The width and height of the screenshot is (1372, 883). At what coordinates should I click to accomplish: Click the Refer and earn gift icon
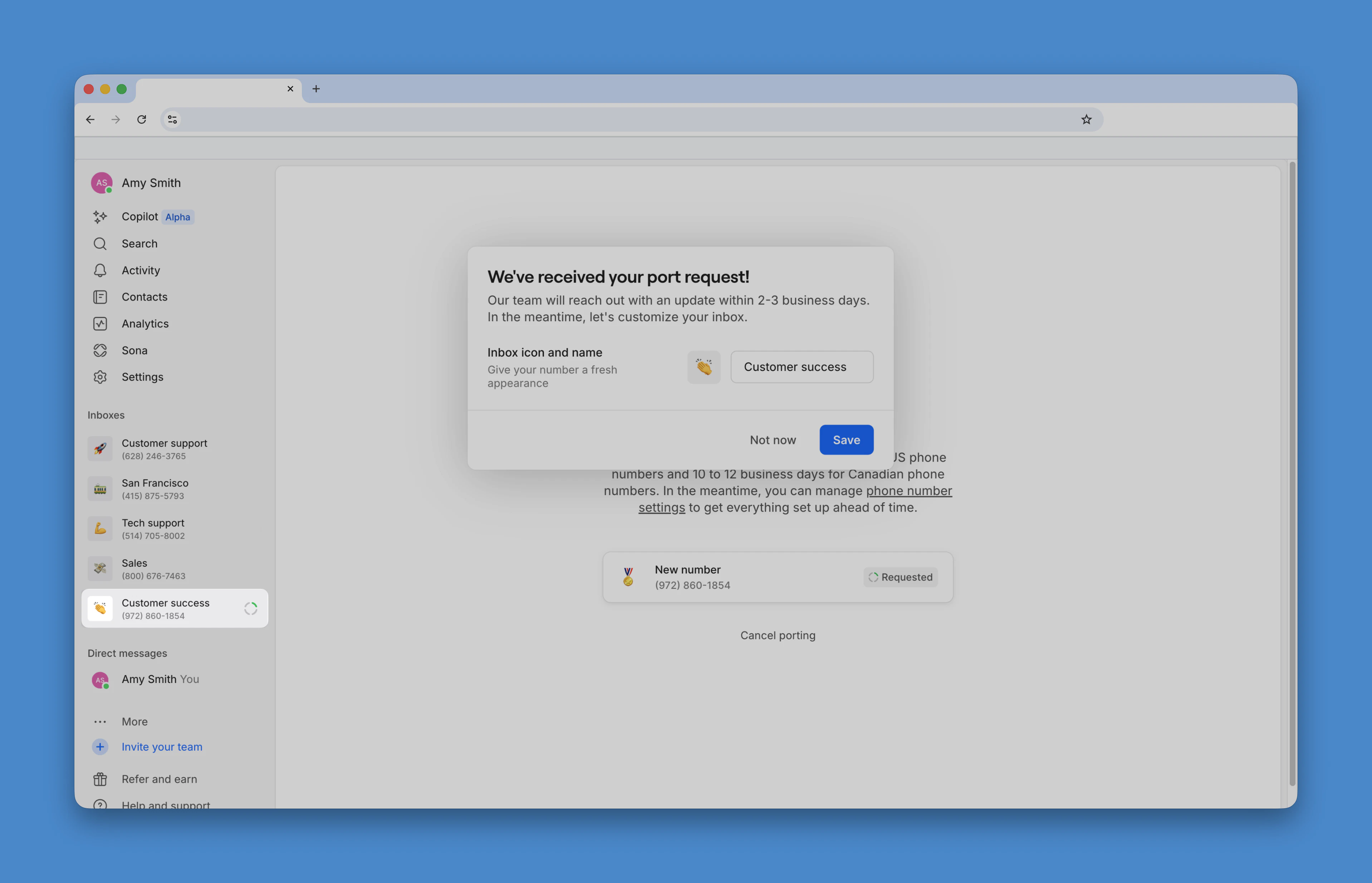coord(100,779)
